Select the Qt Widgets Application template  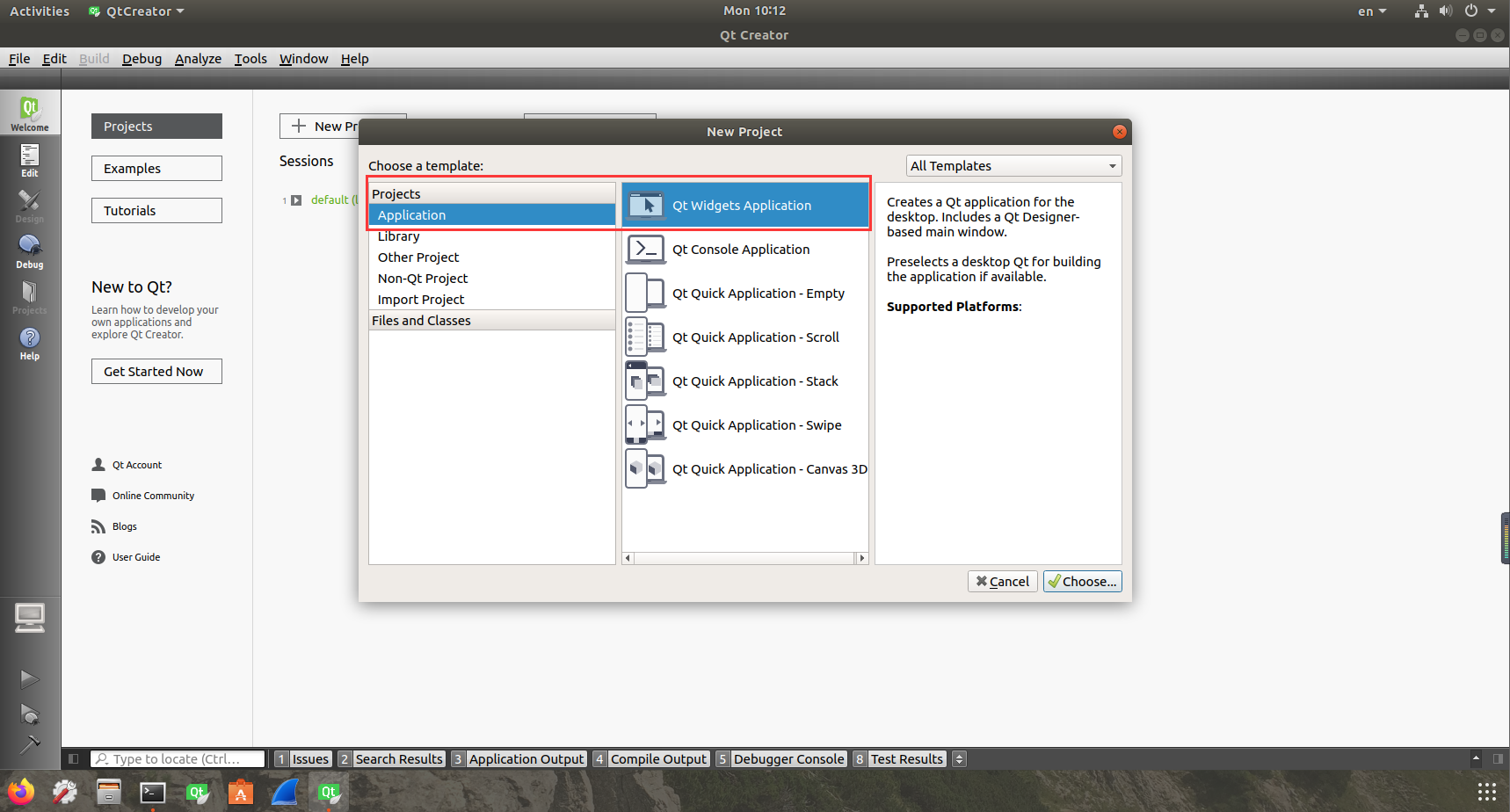pyautogui.click(x=745, y=205)
